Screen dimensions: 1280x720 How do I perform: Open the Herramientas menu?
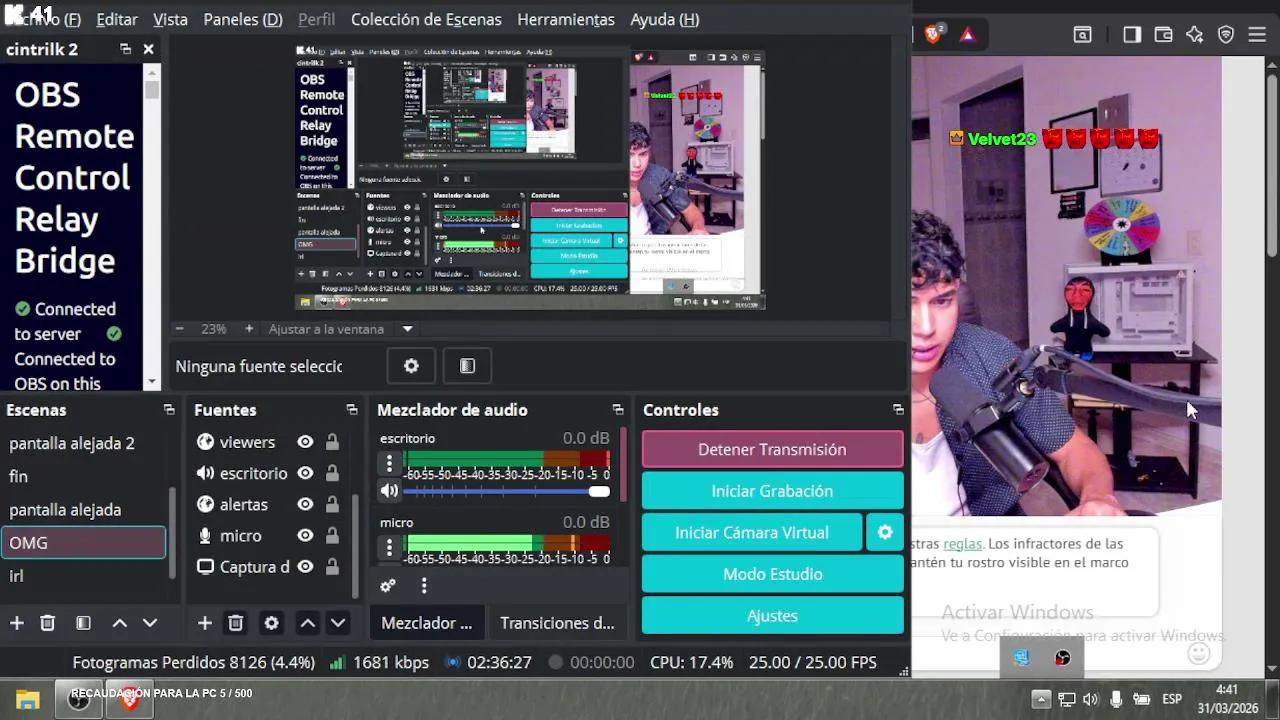[x=566, y=19]
